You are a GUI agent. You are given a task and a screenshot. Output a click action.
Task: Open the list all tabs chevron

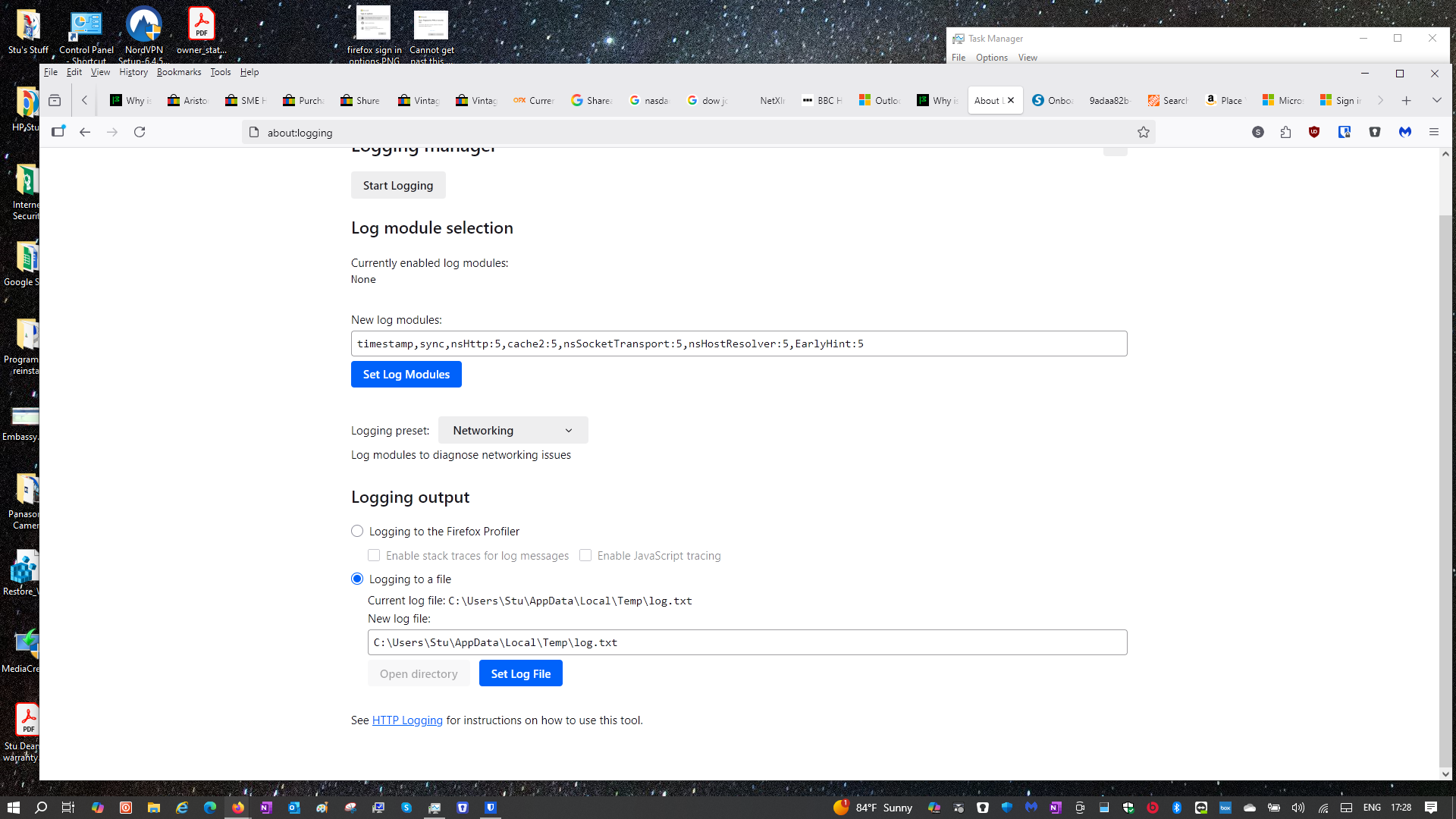pyautogui.click(x=1436, y=100)
